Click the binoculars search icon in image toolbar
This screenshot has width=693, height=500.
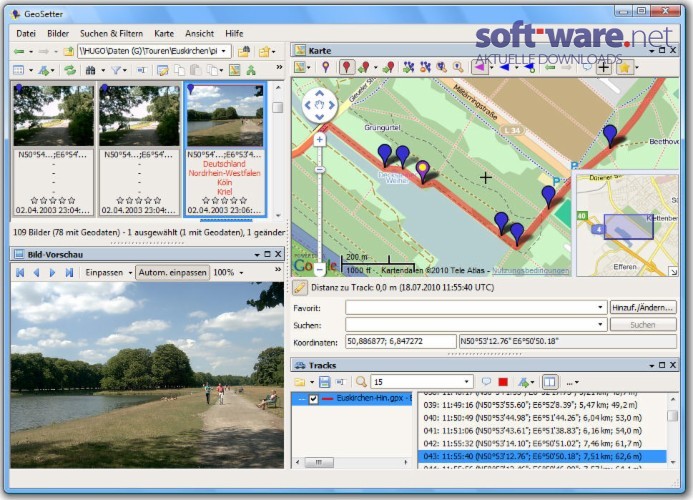click(91, 70)
